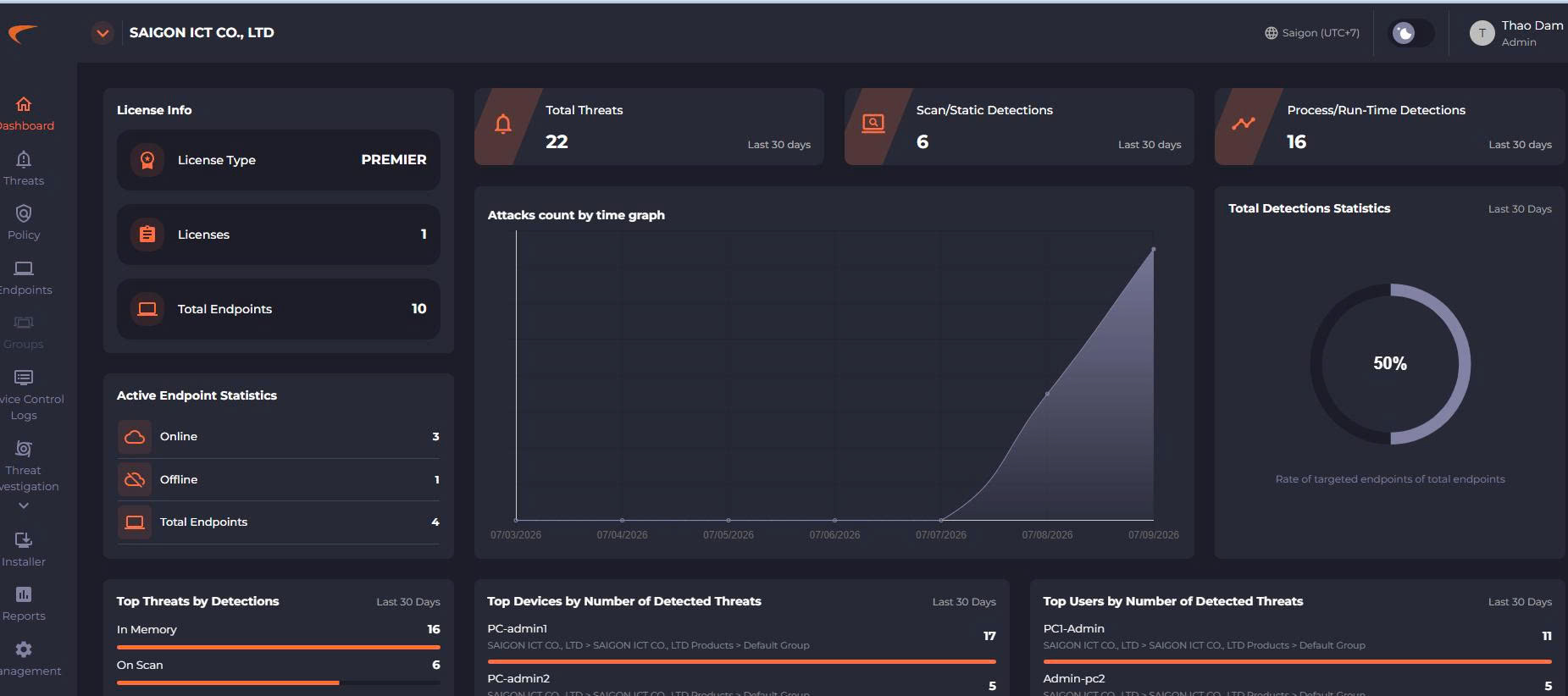
Task: Click the PC-admin1 orange threat bar
Action: tap(741, 661)
